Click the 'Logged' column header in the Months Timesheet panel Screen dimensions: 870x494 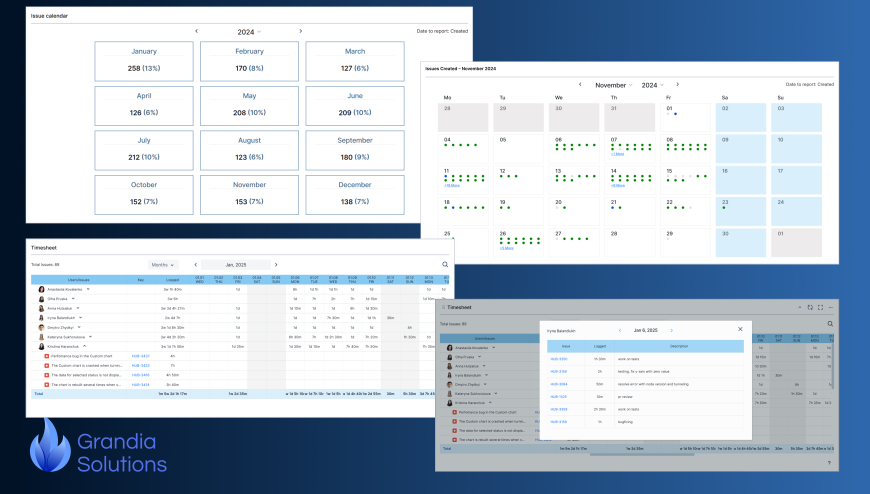172,280
